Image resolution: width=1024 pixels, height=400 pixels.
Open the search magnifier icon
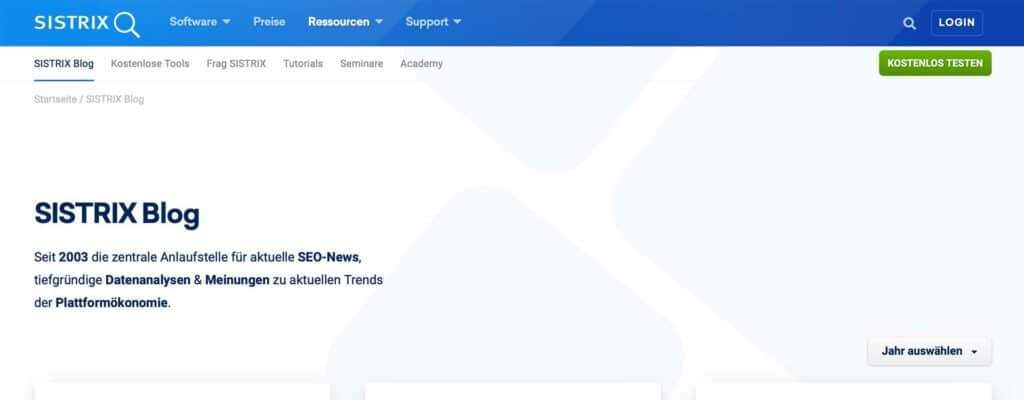(x=909, y=23)
